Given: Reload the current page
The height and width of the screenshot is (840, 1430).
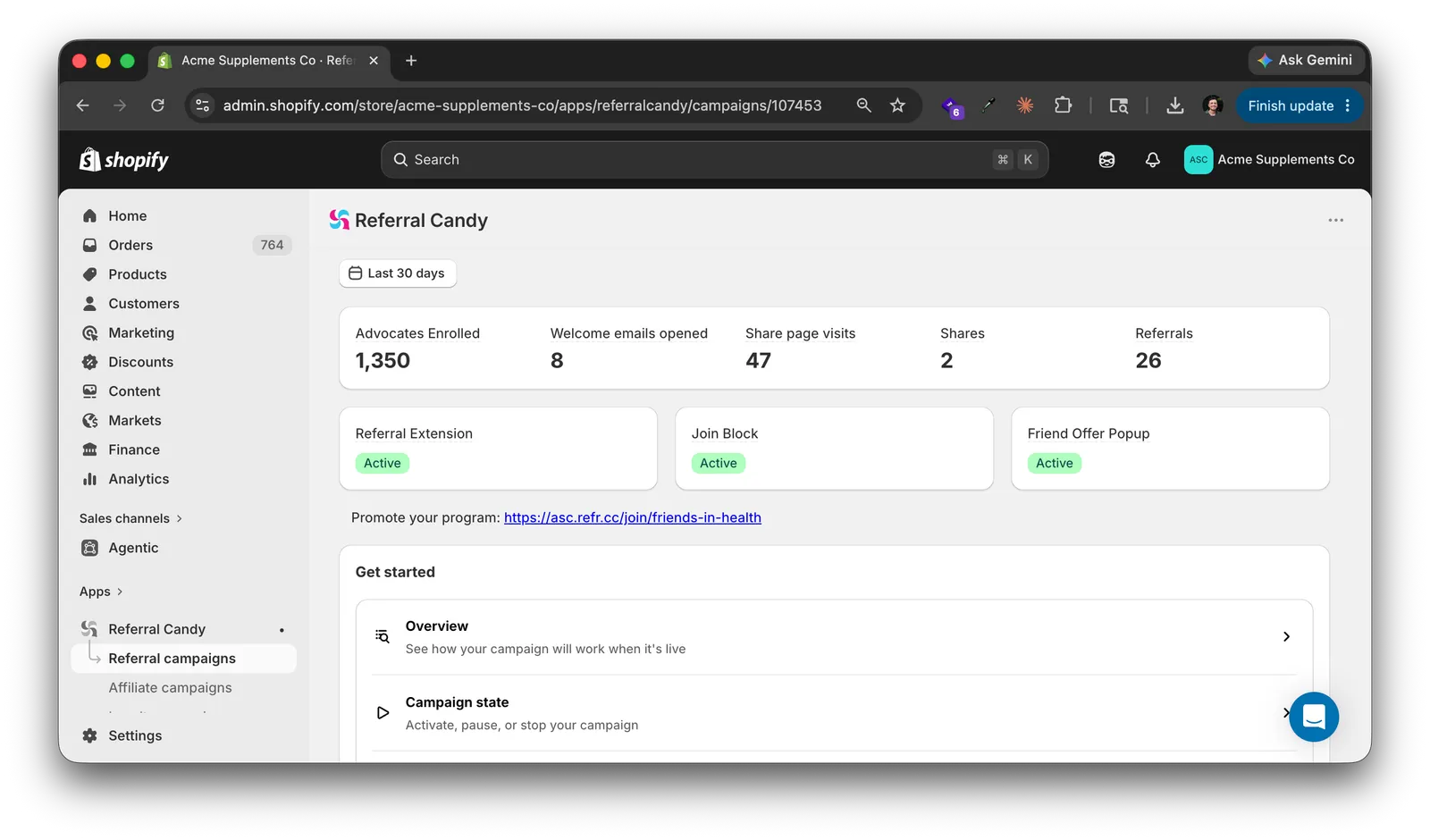Looking at the screenshot, I should click(157, 105).
